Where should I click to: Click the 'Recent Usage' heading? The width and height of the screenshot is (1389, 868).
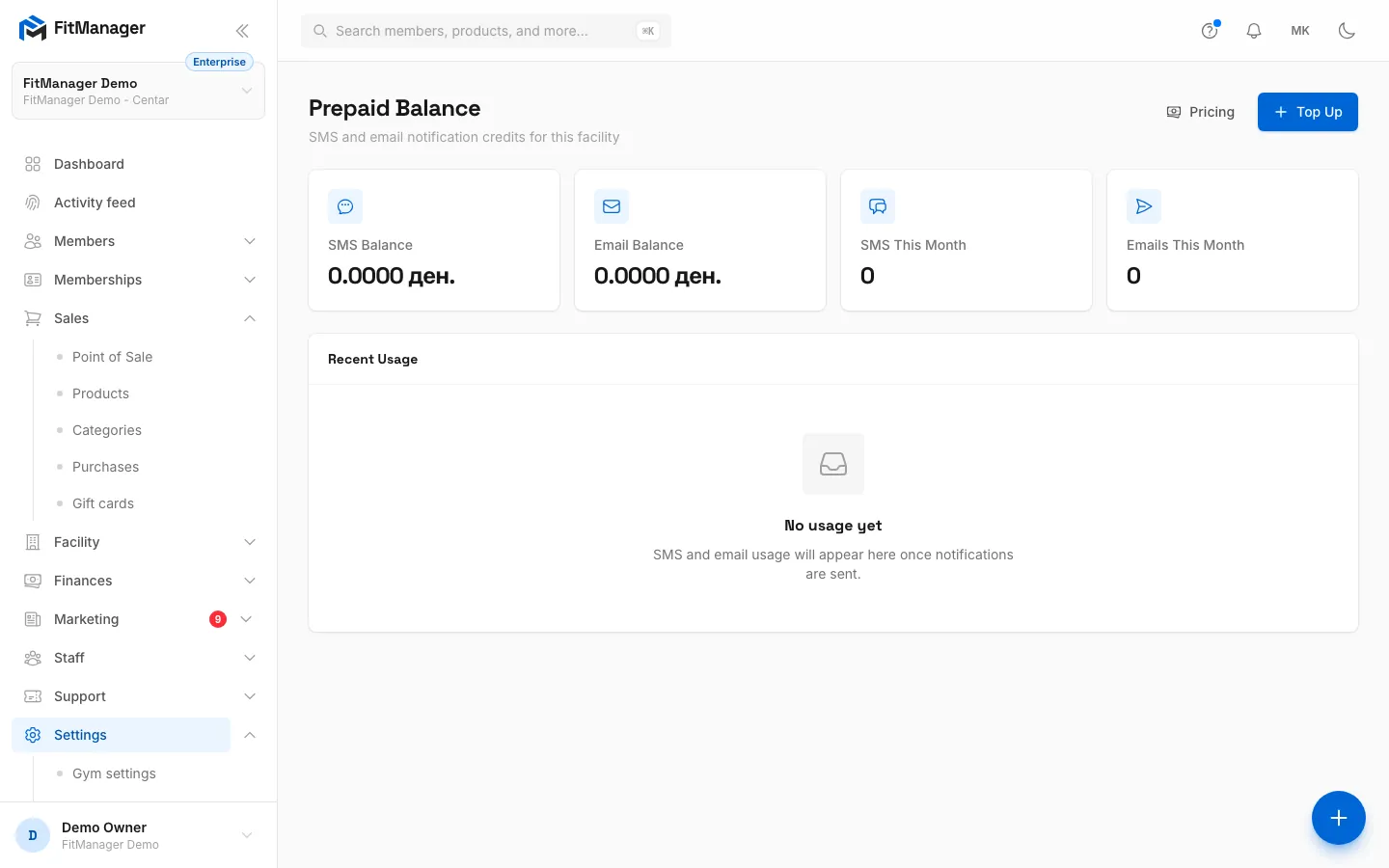[372, 359]
